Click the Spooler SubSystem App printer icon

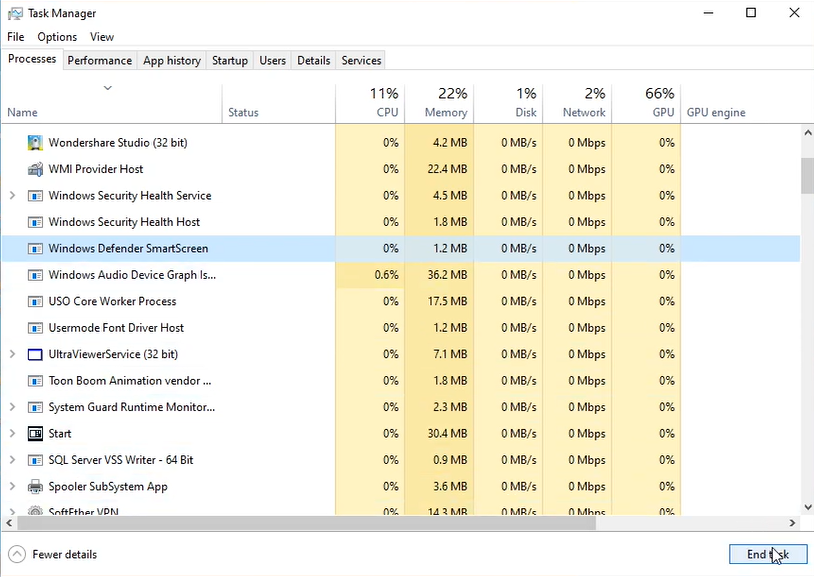tap(36, 487)
